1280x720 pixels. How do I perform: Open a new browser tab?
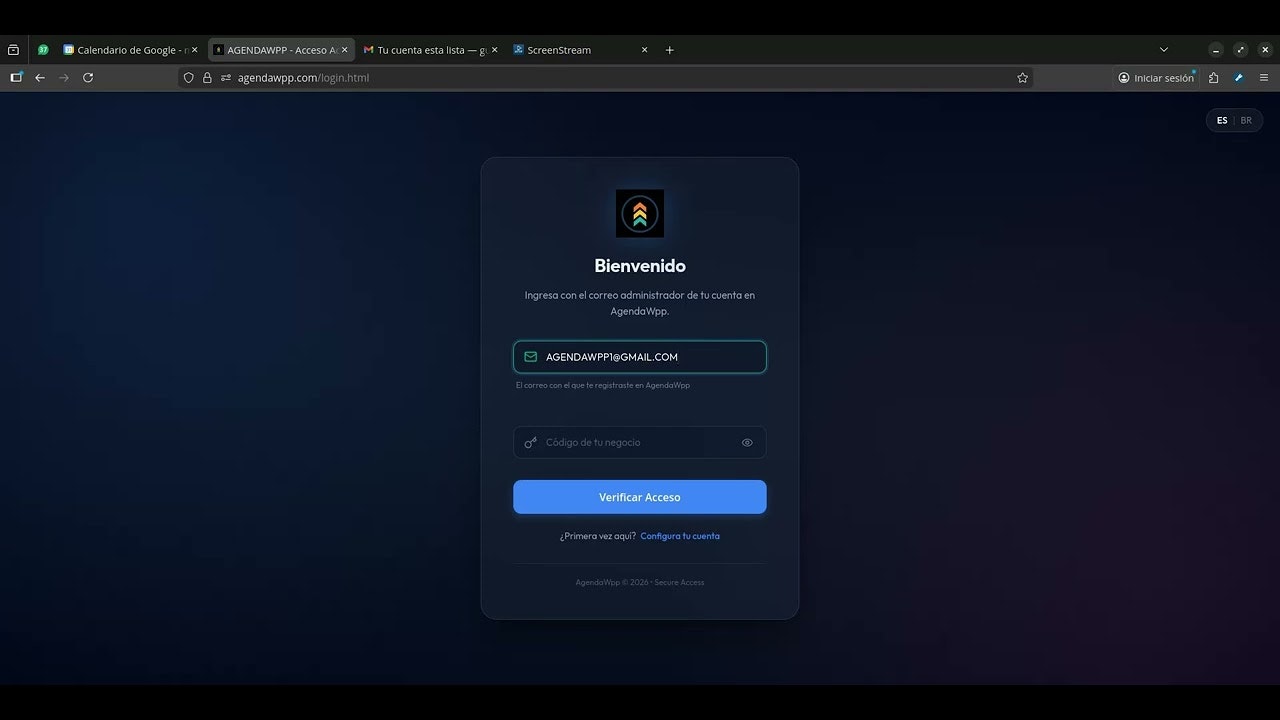point(670,50)
